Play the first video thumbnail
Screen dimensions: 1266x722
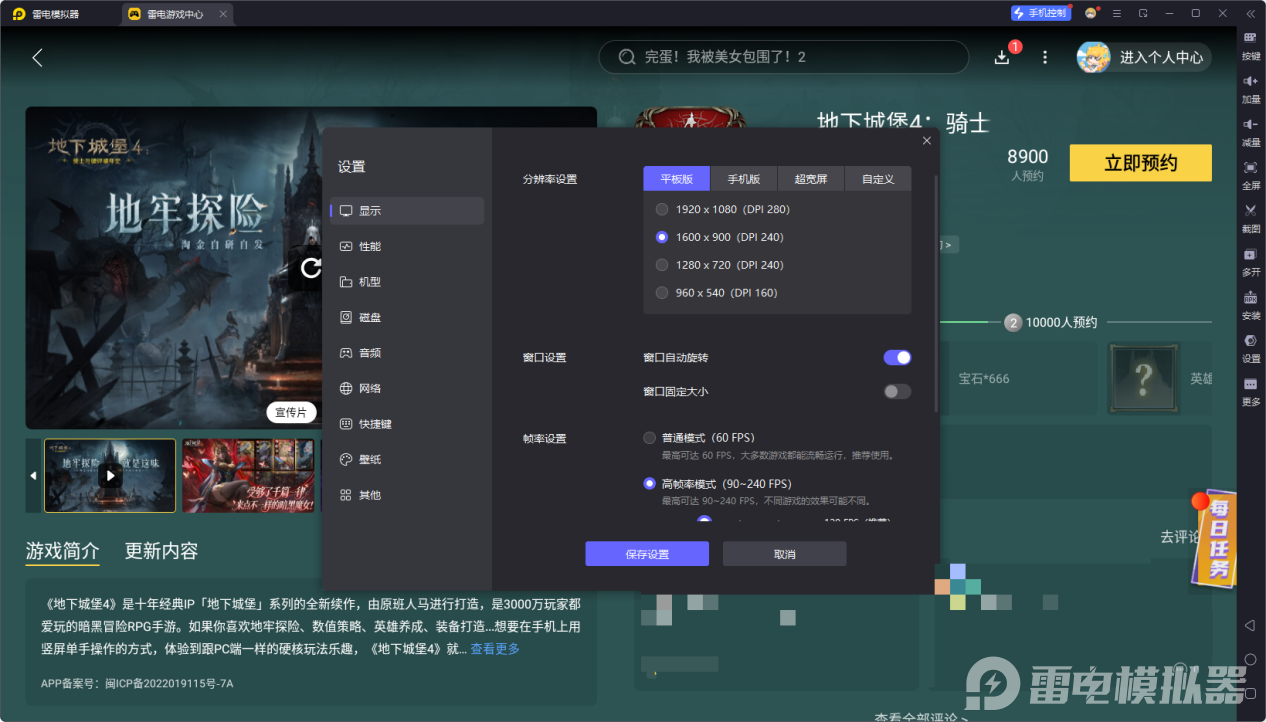[x=110, y=476]
